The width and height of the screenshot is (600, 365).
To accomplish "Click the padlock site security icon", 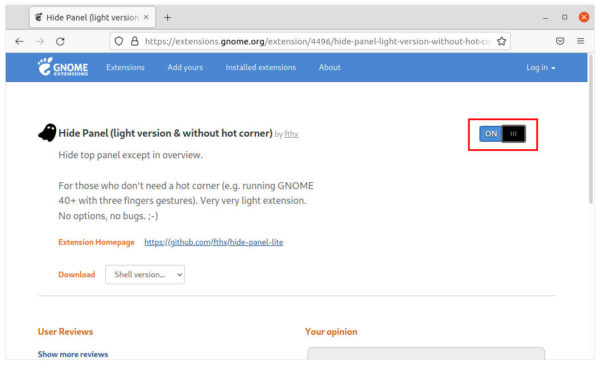I will pyautogui.click(x=134, y=41).
